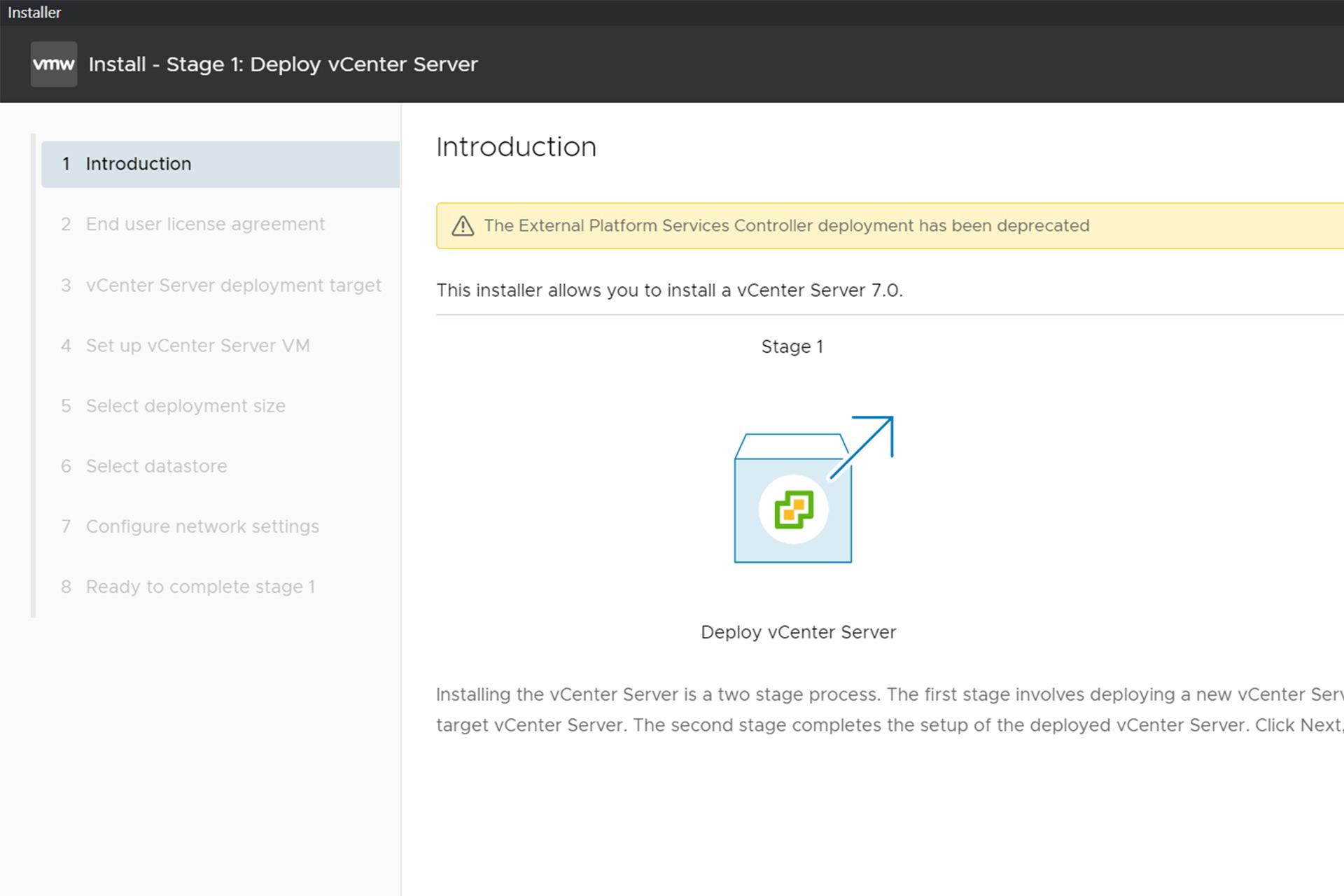
Task: Click the 'Install - Stage 1: Deploy vCenter Server' title
Action: pos(283,64)
